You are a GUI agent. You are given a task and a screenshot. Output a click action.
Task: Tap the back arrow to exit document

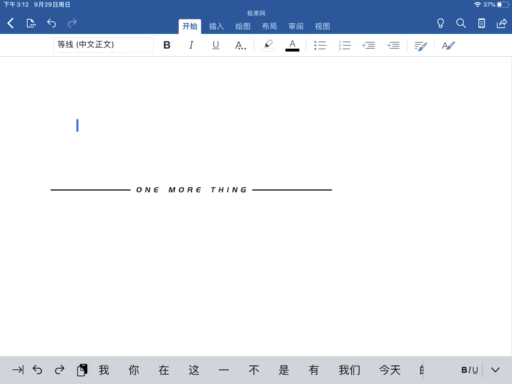[11, 23]
